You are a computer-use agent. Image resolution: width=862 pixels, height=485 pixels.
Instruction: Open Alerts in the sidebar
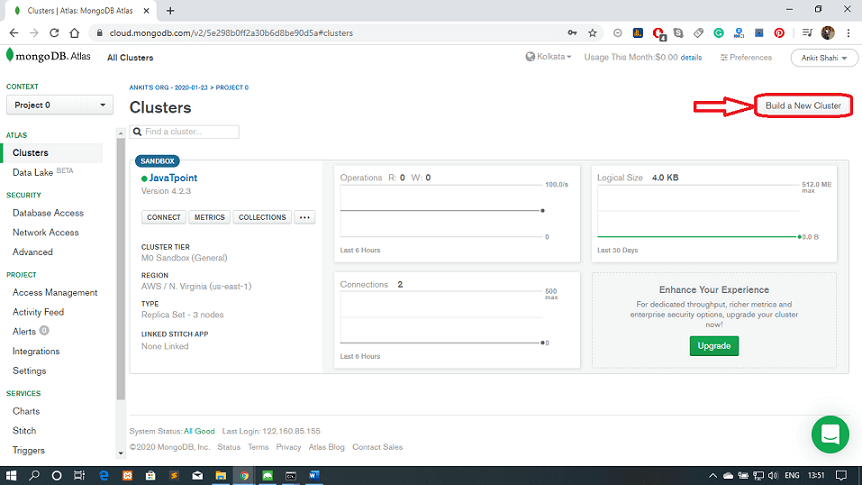24,332
